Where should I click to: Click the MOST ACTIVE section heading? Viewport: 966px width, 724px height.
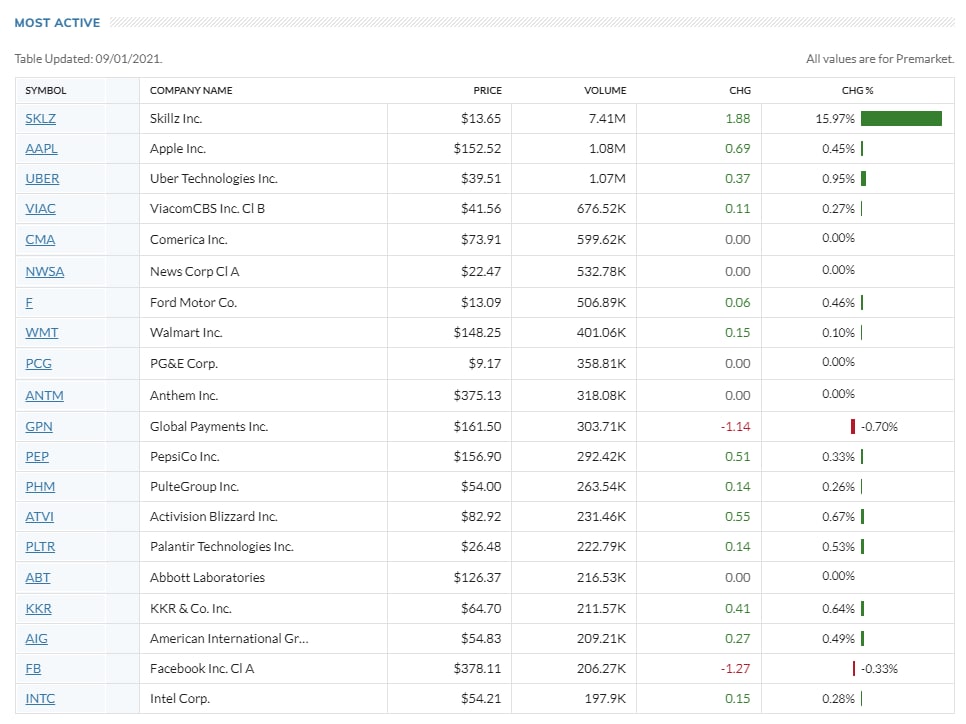tap(57, 23)
